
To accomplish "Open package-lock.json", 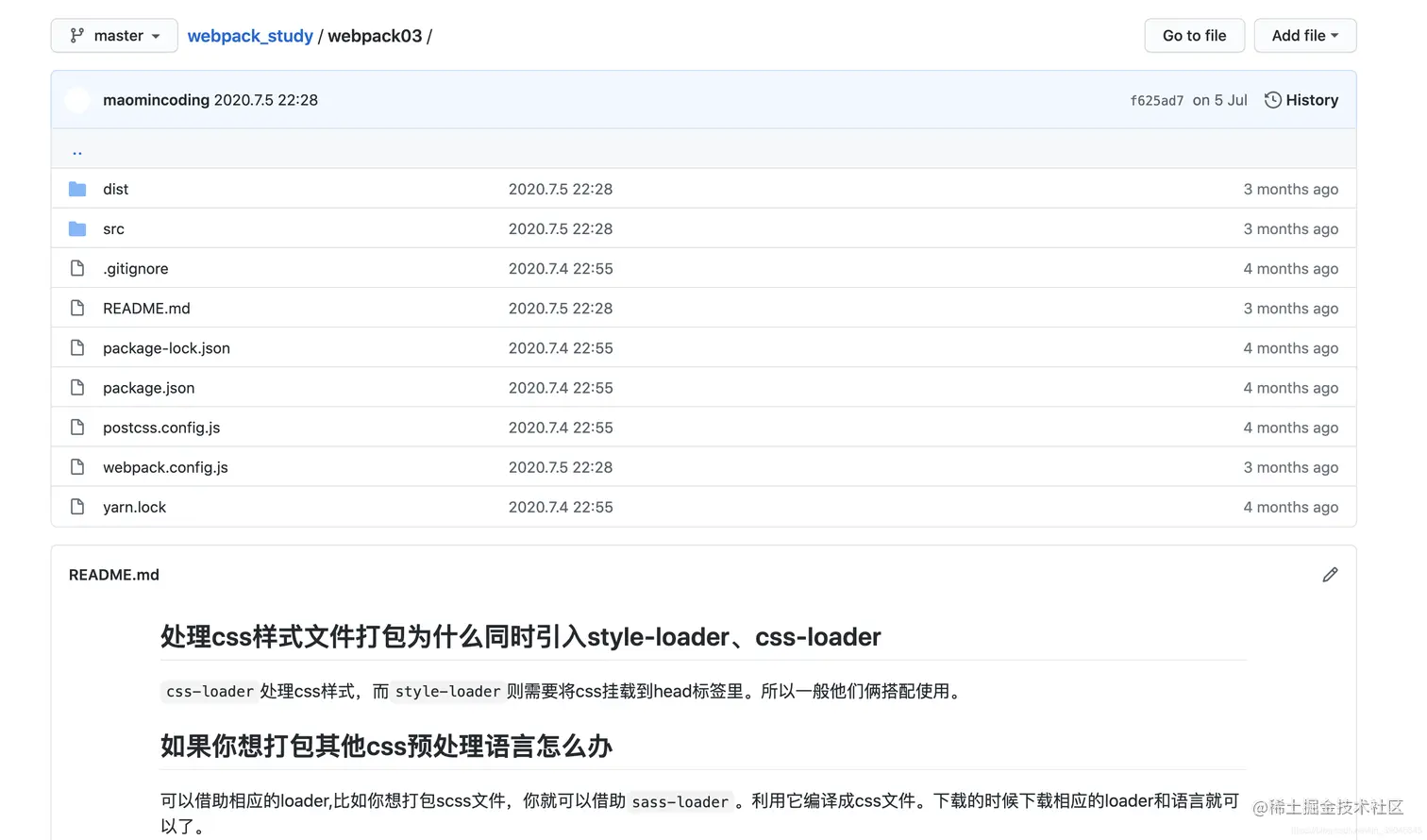I will [x=166, y=348].
